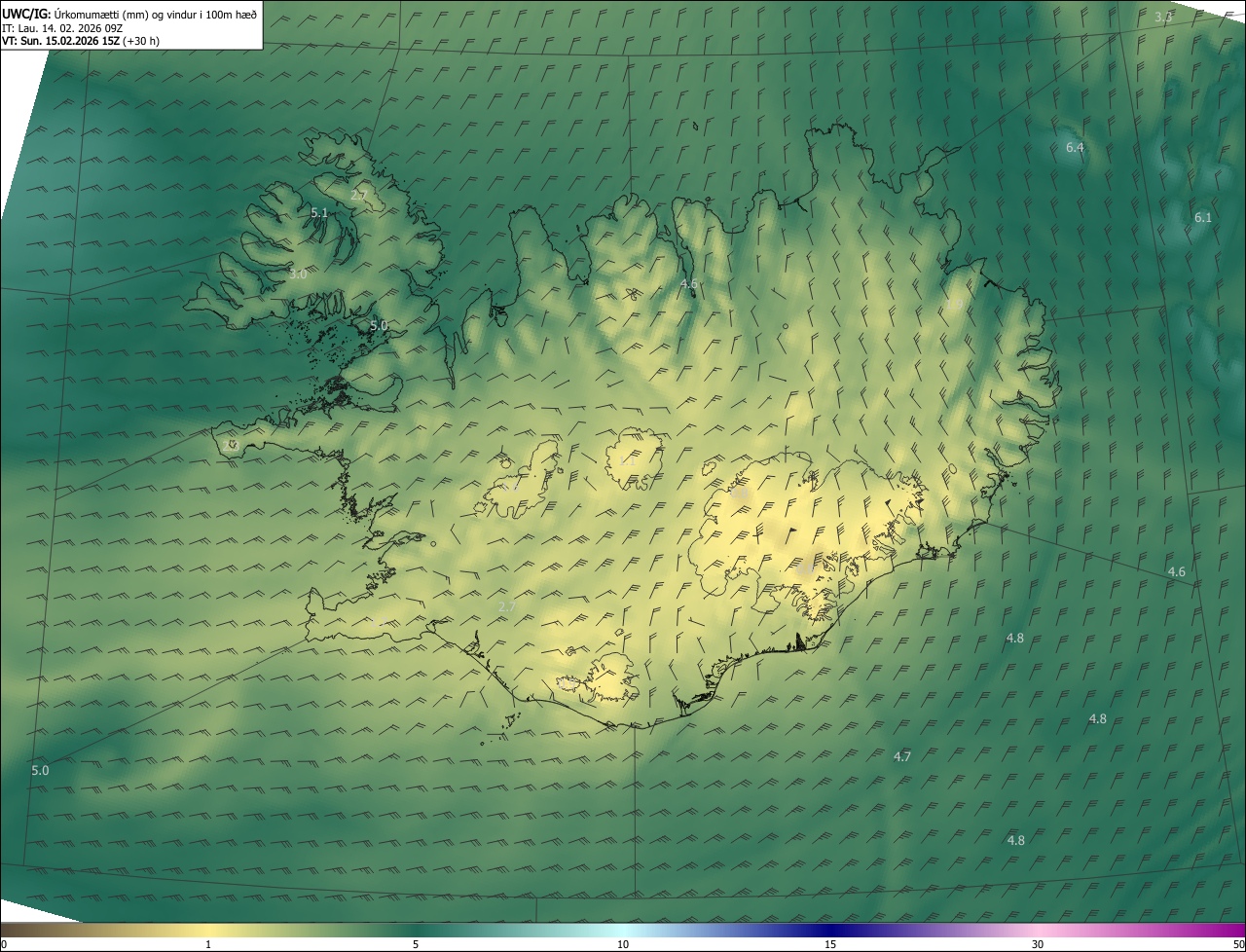Click the 5.1 value in the Westfjords
The height and width of the screenshot is (952, 1246).
(x=319, y=212)
